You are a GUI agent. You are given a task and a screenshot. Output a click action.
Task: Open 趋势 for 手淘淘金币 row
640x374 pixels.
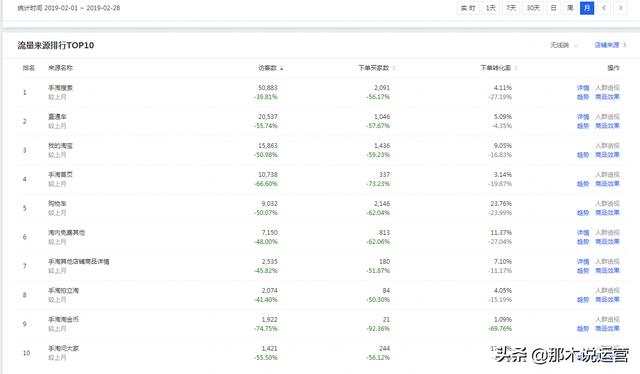point(583,329)
